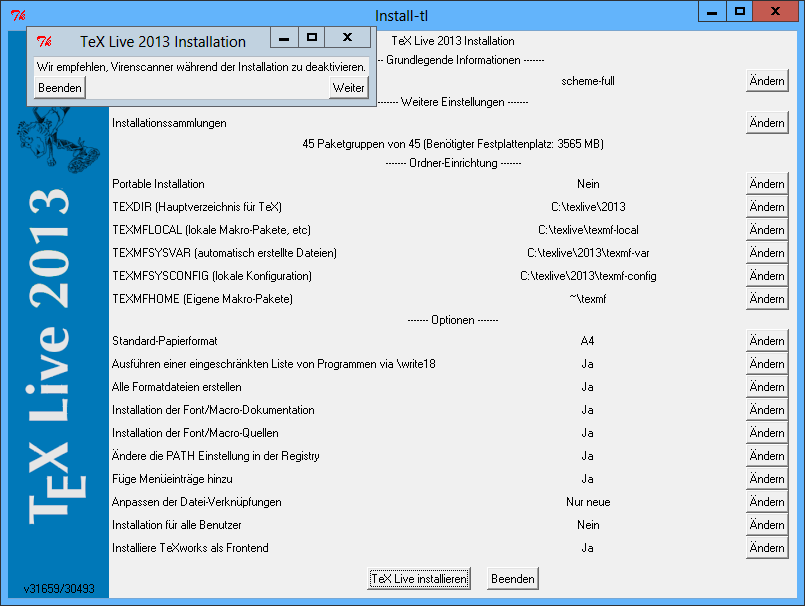The height and width of the screenshot is (606, 805).
Task: Toggle Füge Menüeinträge hinzu option
Action: 767,479
